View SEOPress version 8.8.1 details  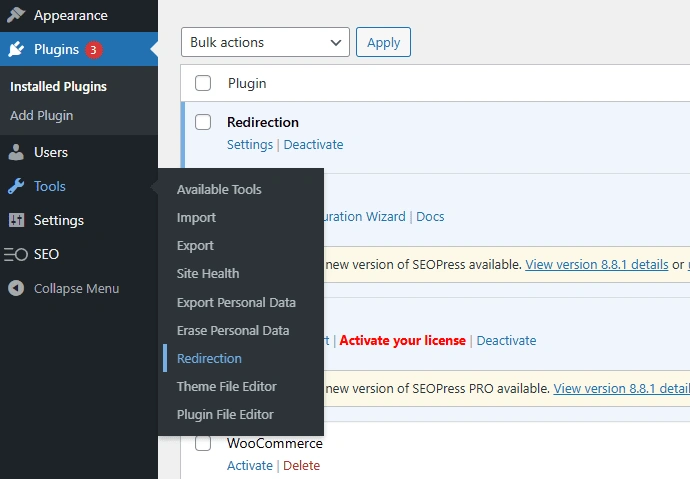coord(597,264)
